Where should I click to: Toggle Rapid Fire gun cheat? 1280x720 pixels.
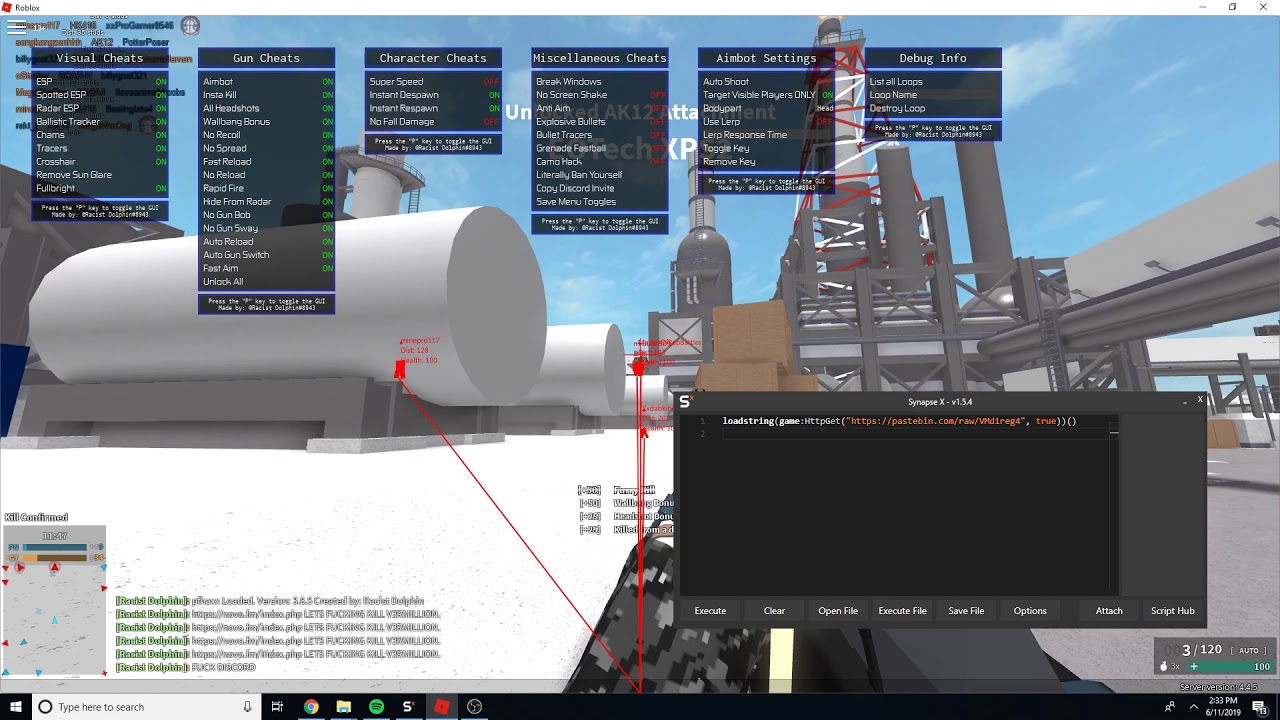click(x=267, y=188)
